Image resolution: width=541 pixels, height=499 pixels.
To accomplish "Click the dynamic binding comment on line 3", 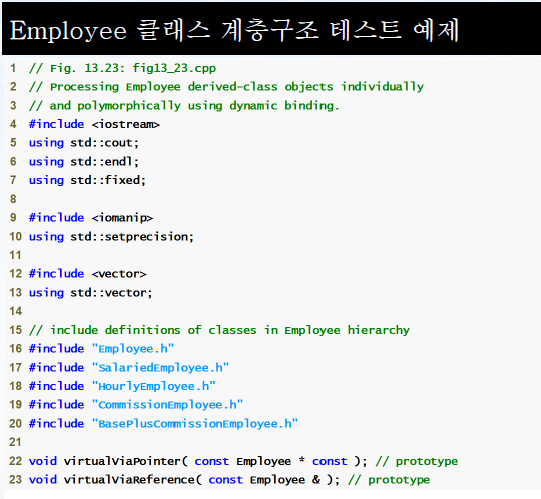I will coord(185,106).
